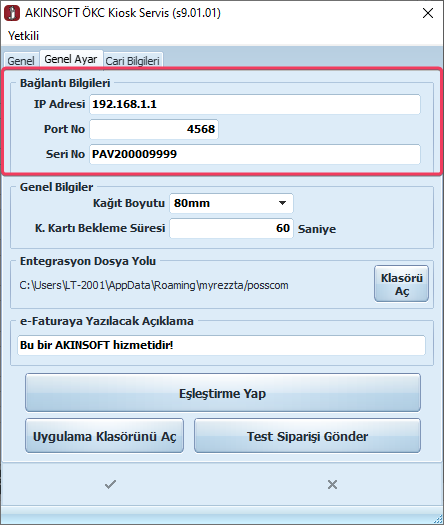The width and height of the screenshot is (444, 525).
Task: Click the AKINSOFT app icon in title bar
Action: [x=12, y=13]
